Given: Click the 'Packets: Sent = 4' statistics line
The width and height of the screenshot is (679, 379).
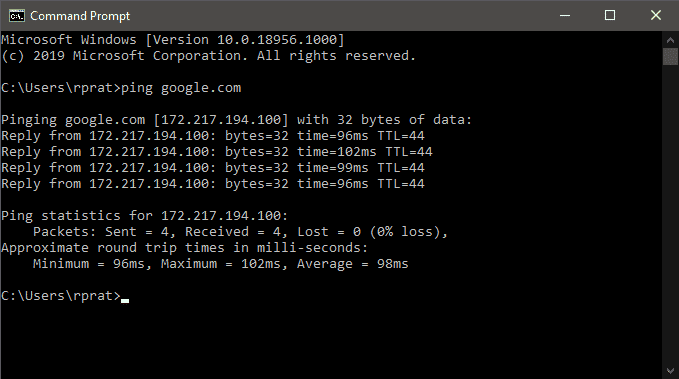Looking at the screenshot, I should coord(240,232).
